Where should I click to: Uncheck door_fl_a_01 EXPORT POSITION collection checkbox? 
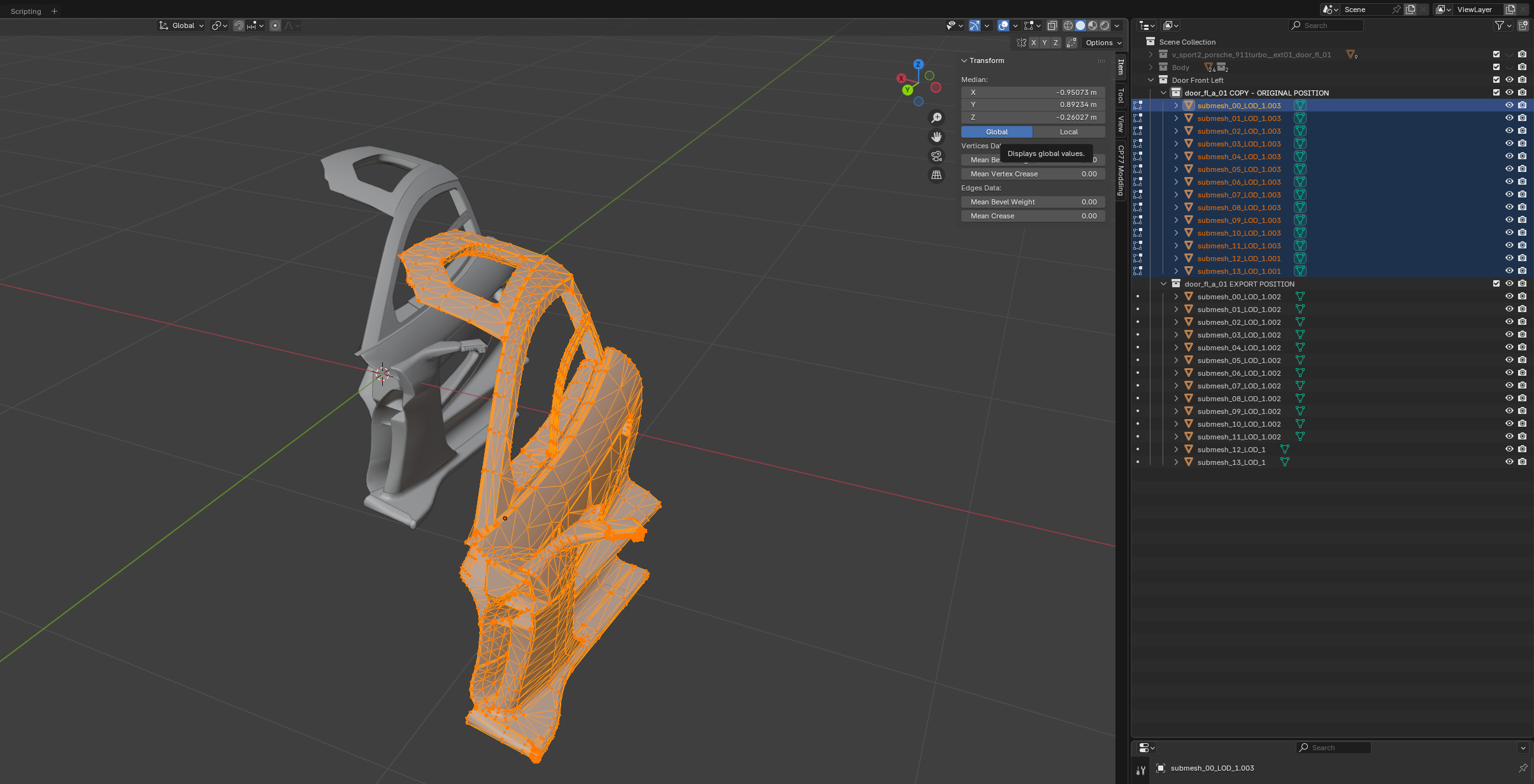pyautogui.click(x=1496, y=283)
